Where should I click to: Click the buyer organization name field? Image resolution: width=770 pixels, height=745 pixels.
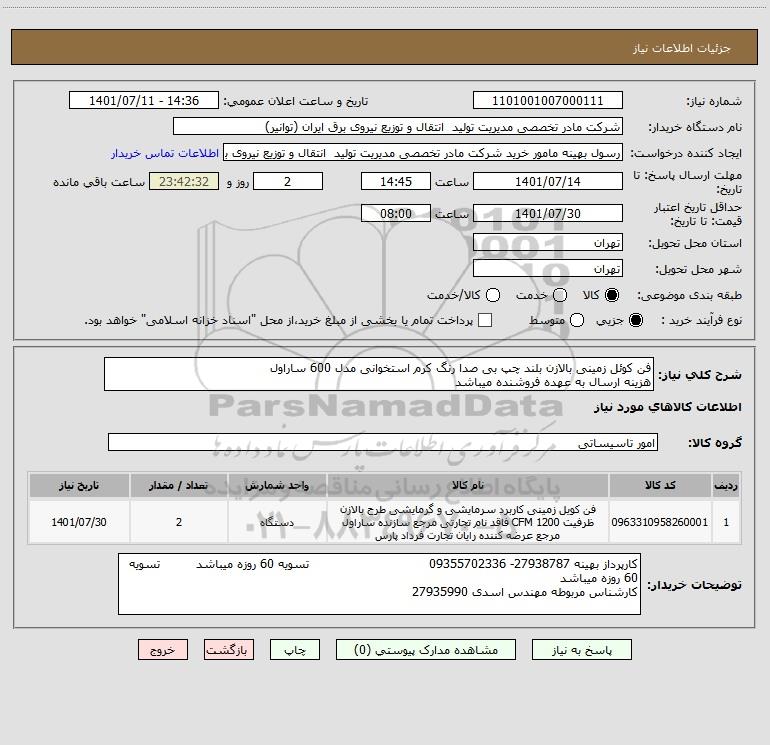[x=398, y=126]
